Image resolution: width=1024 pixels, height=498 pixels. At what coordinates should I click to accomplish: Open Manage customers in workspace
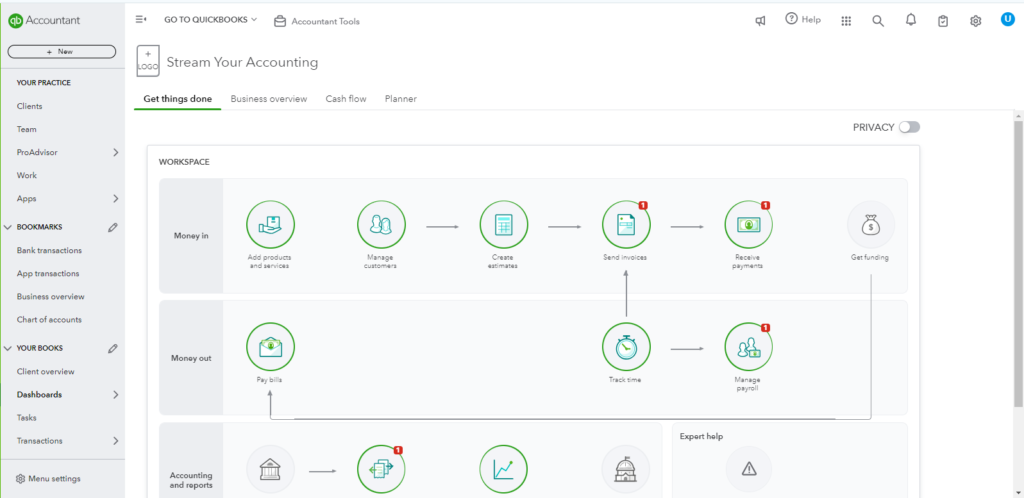381,225
